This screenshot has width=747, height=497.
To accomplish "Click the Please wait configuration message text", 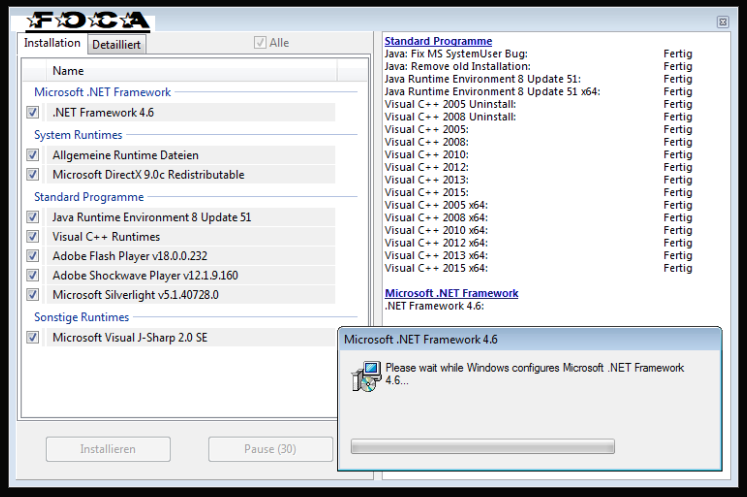I will pyautogui.click(x=535, y=374).
